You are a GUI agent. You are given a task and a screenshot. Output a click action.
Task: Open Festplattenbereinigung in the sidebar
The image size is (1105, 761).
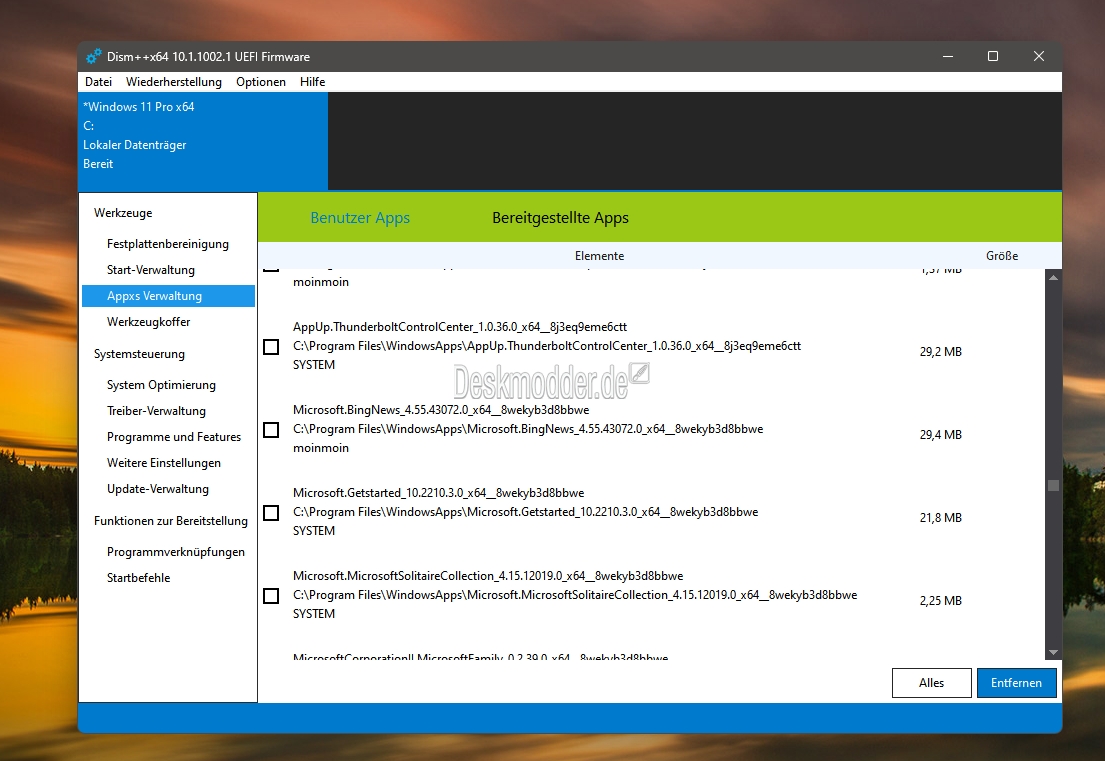coord(168,244)
